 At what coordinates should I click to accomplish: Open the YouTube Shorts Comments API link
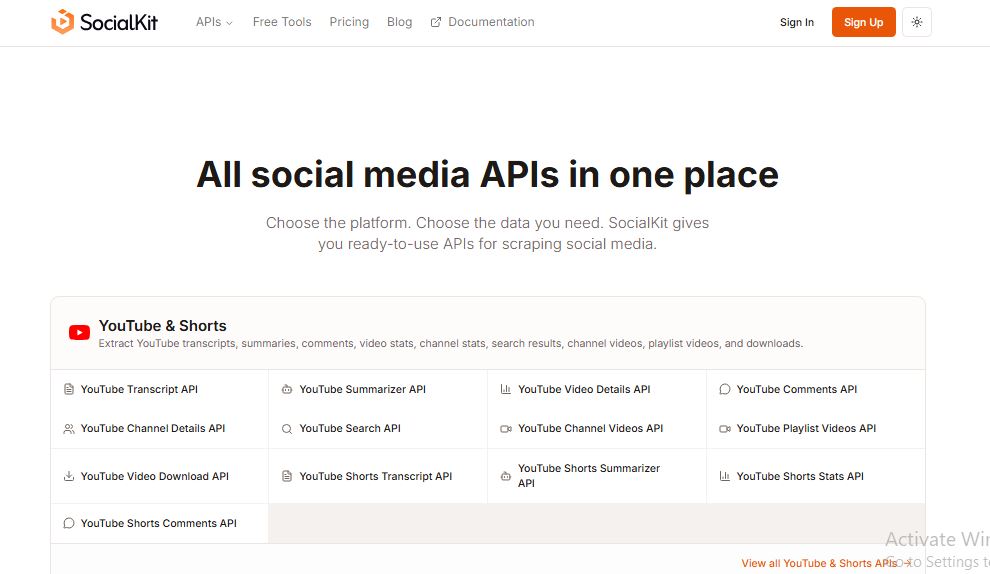[158, 523]
